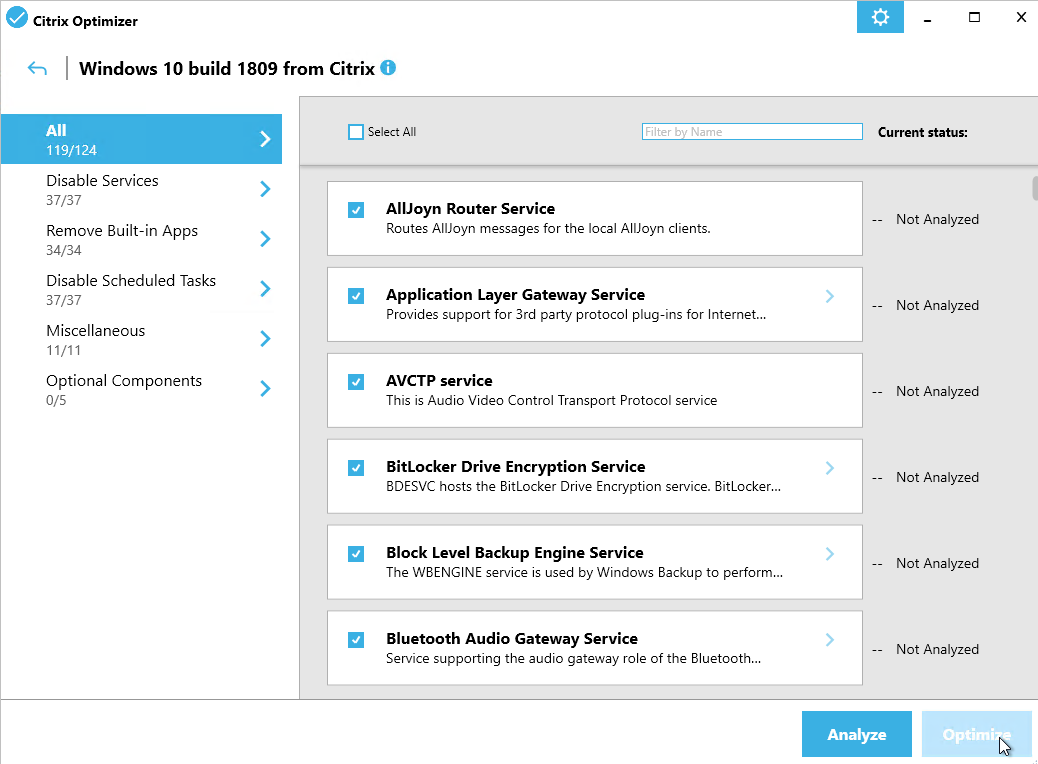Expand BitLocker Drive Encryption Service details
The width and height of the screenshot is (1038, 764).
click(829, 468)
